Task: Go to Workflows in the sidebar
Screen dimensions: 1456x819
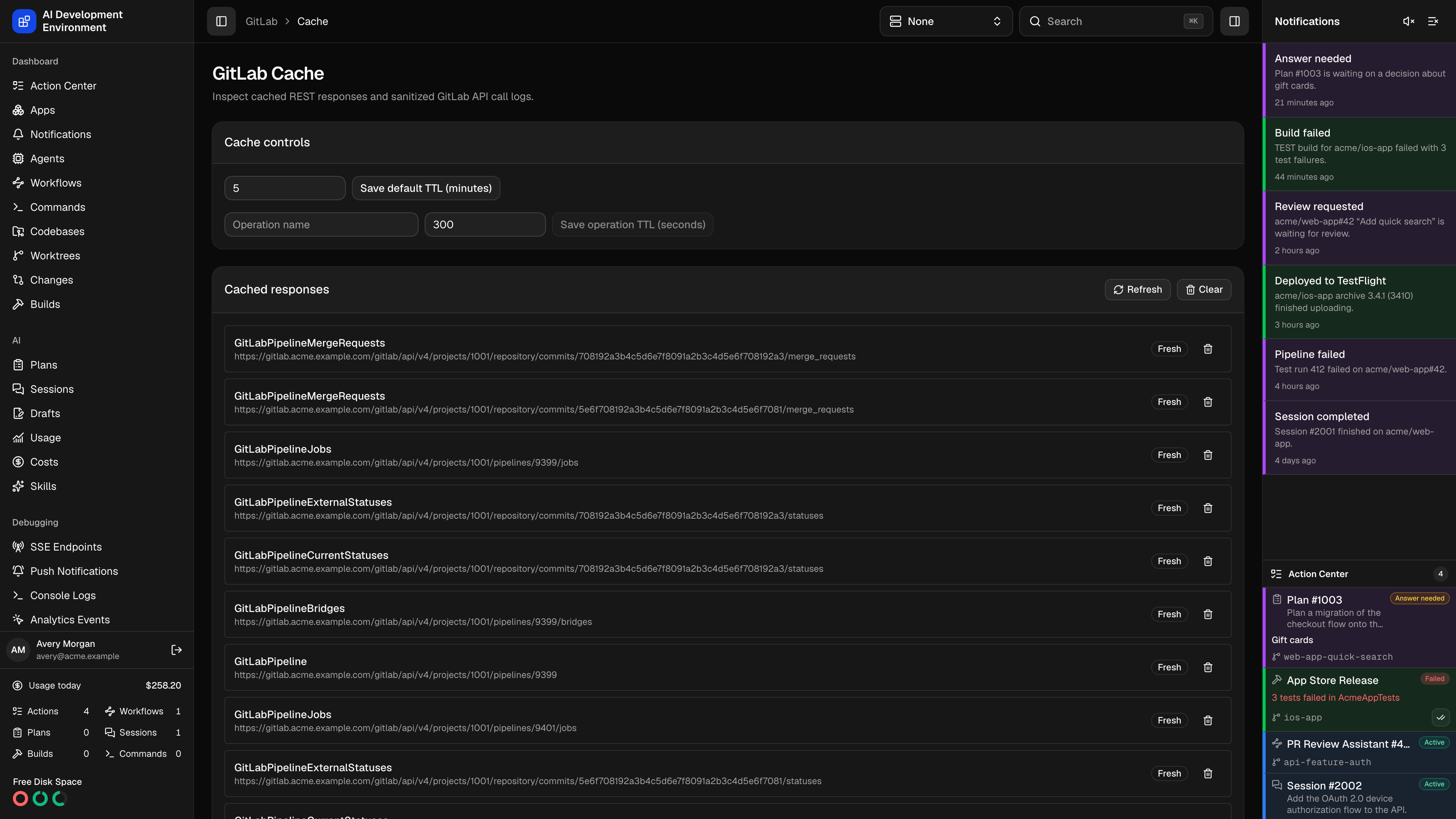Action: 97,183
